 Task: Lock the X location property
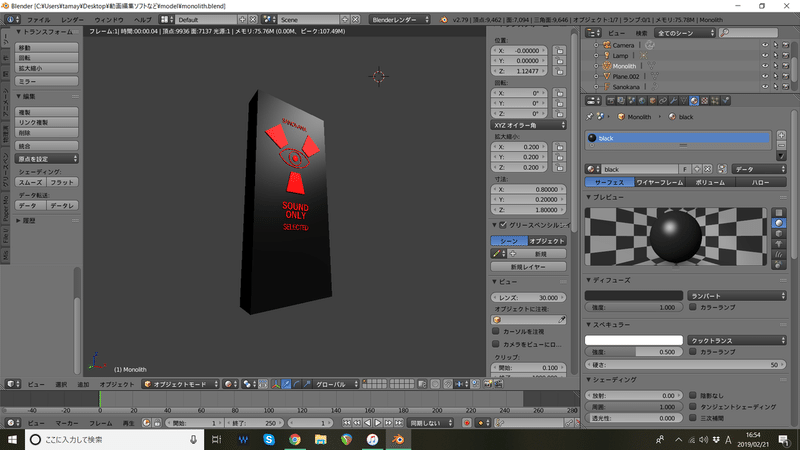point(560,51)
